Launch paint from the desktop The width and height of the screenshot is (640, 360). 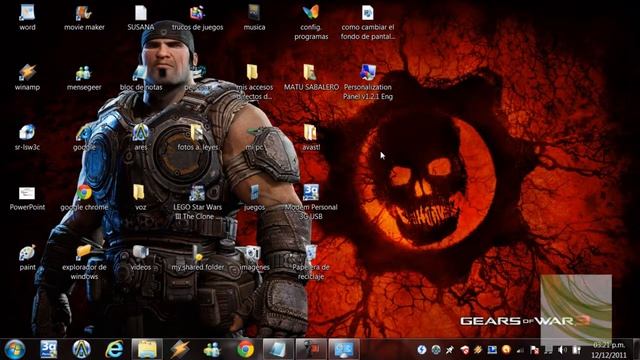(27, 258)
